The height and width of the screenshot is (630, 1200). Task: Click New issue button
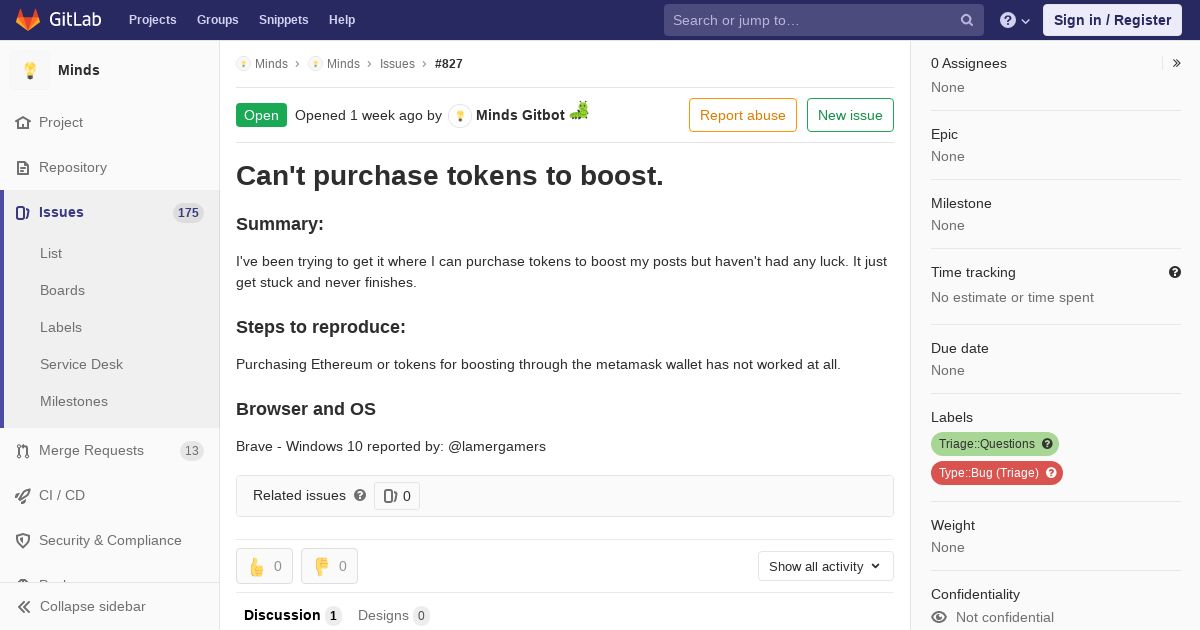coord(850,115)
